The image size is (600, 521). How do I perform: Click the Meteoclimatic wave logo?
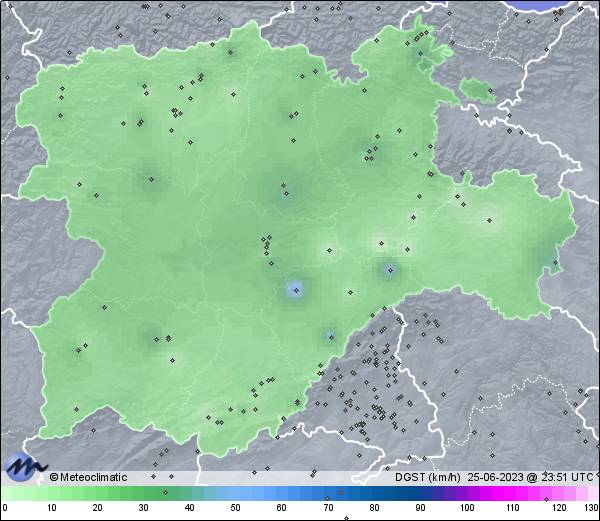[x=25, y=467]
